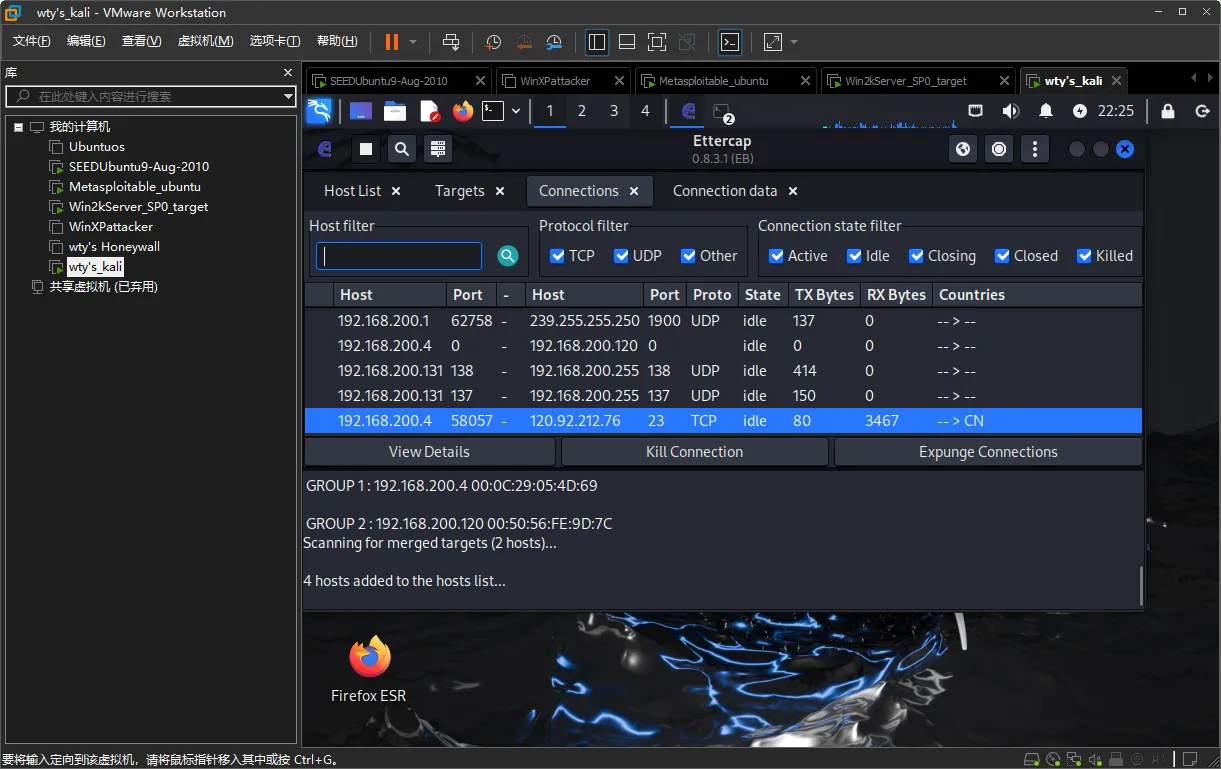The width and height of the screenshot is (1221, 769).
Task: Take a VMware snapshot
Action: coord(493,42)
